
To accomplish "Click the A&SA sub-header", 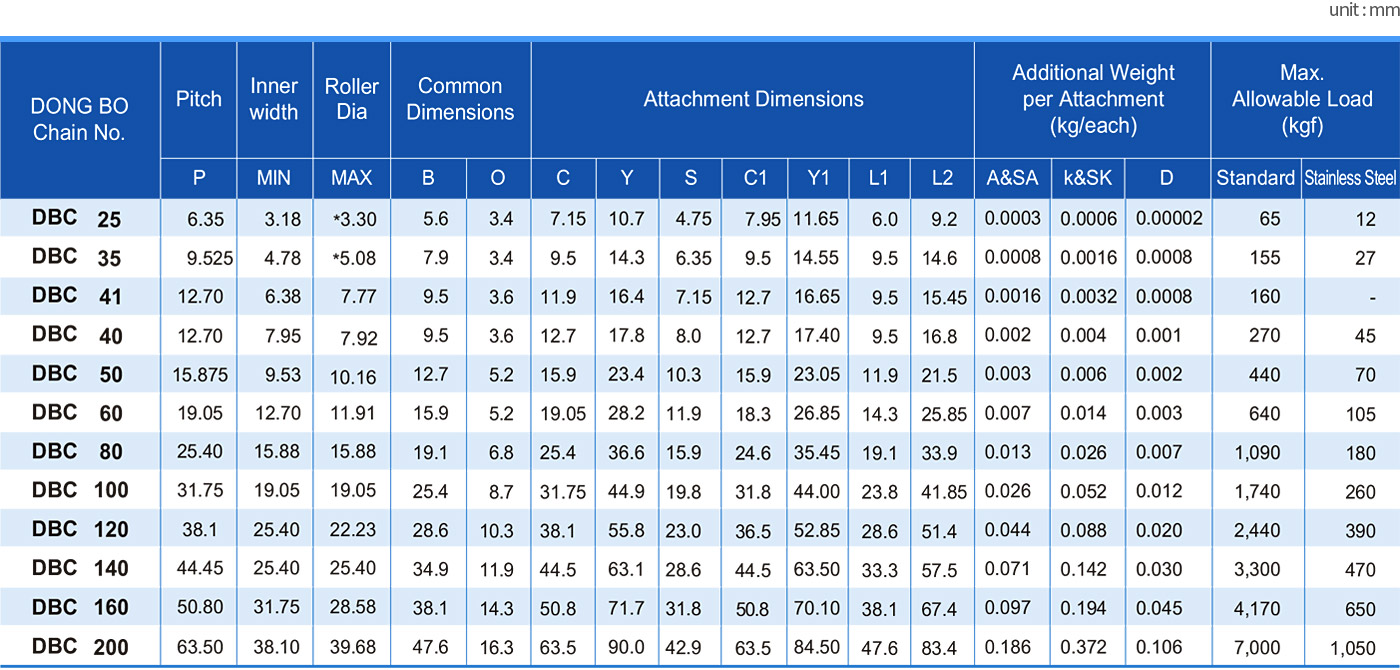I will (1012, 178).
